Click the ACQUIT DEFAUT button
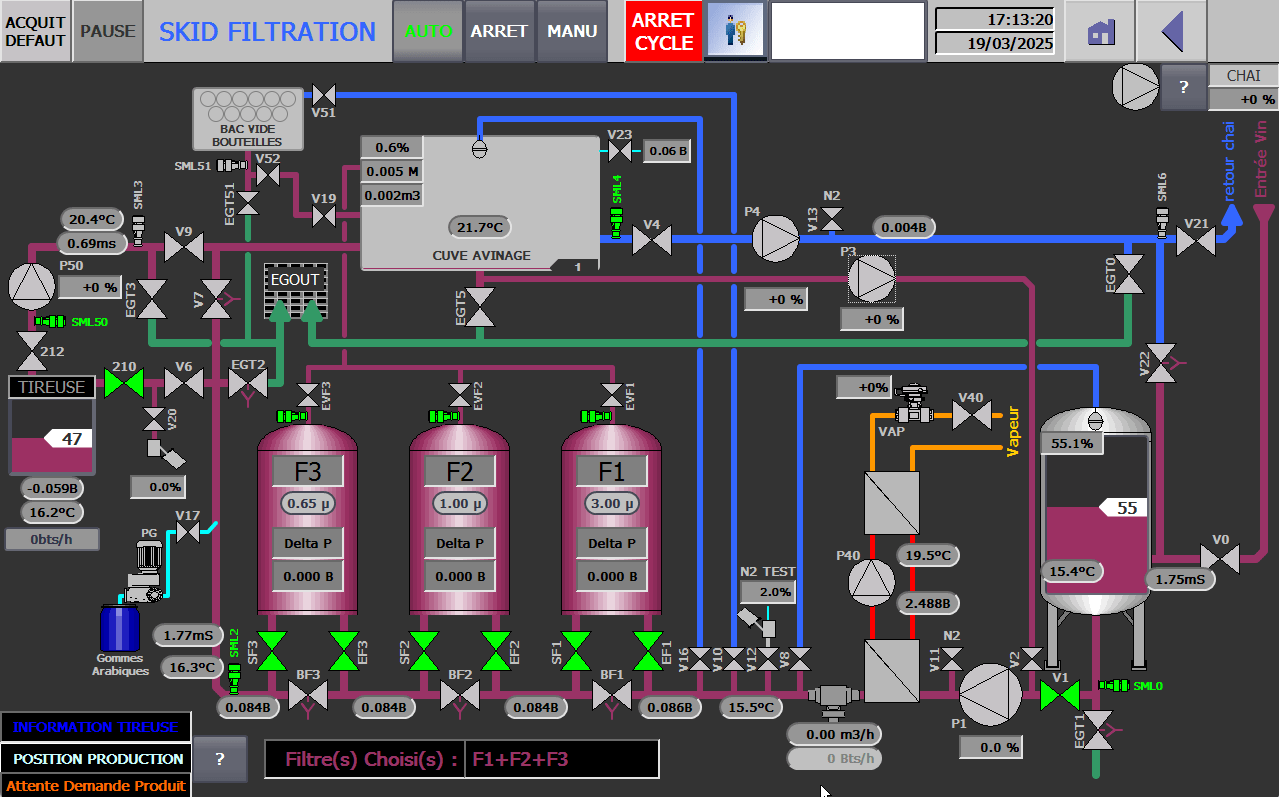The image size is (1279, 797). [x=35, y=32]
